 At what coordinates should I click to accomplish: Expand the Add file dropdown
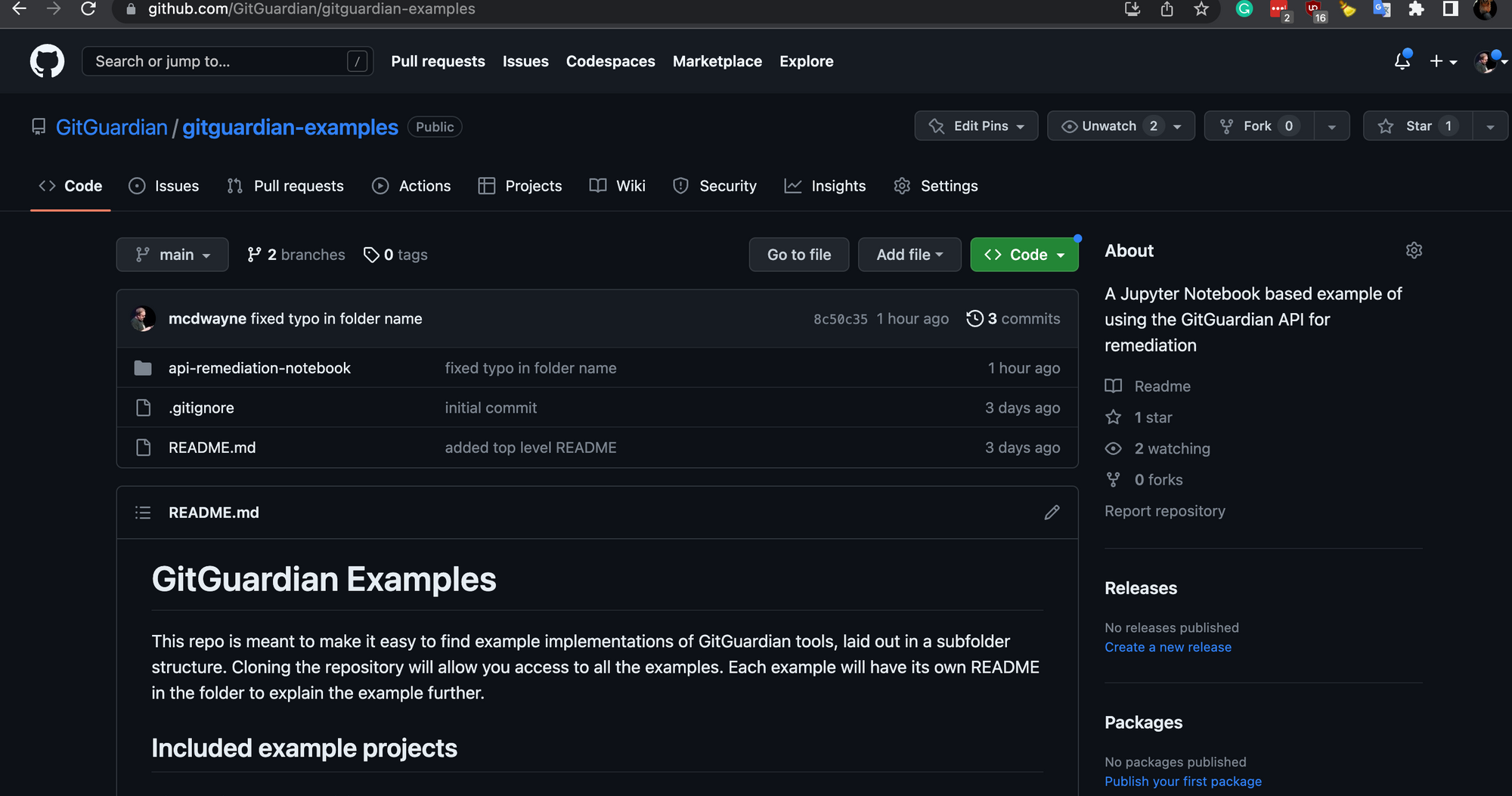[909, 255]
